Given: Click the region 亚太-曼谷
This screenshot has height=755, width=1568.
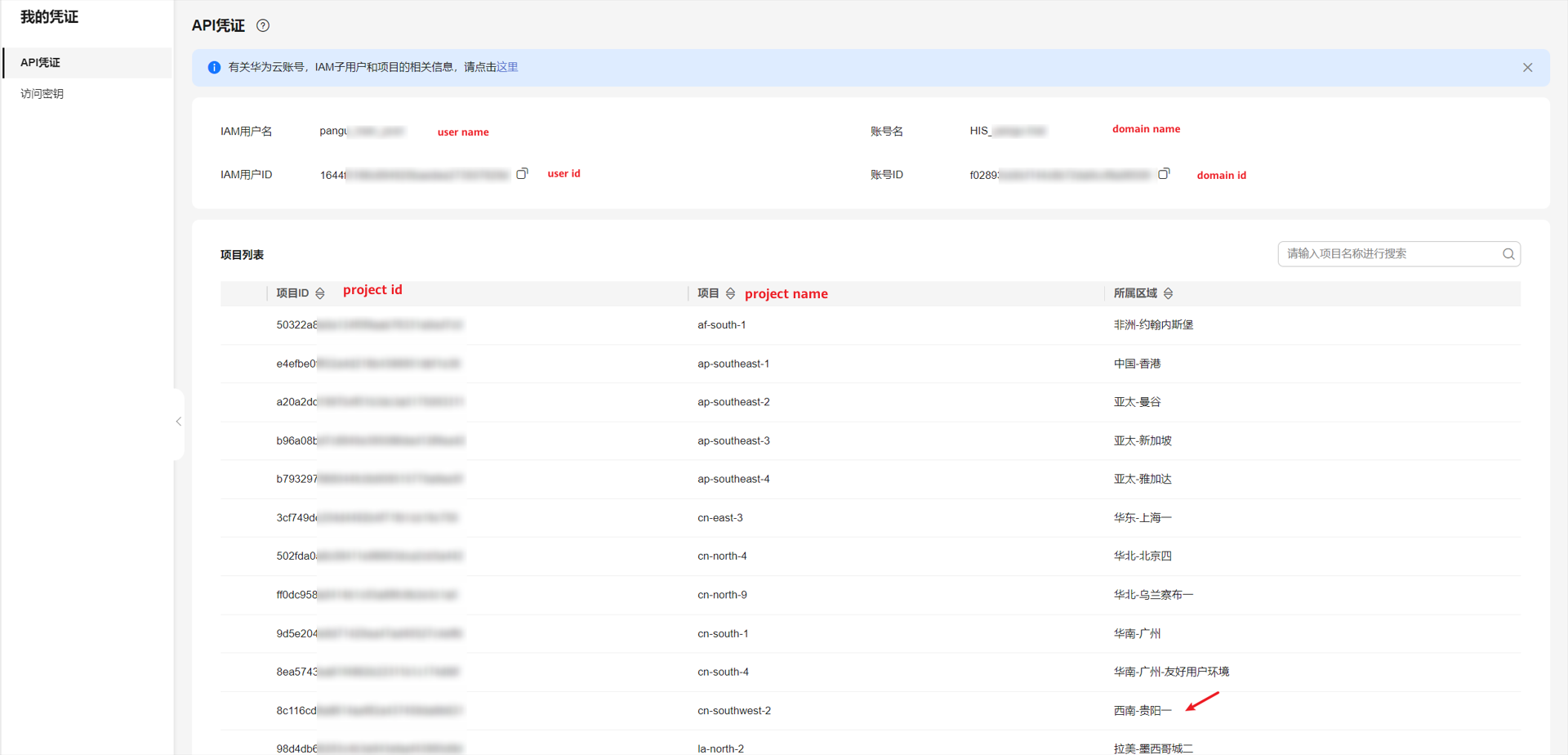Looking at the screenshot, I should (1137, 402).
